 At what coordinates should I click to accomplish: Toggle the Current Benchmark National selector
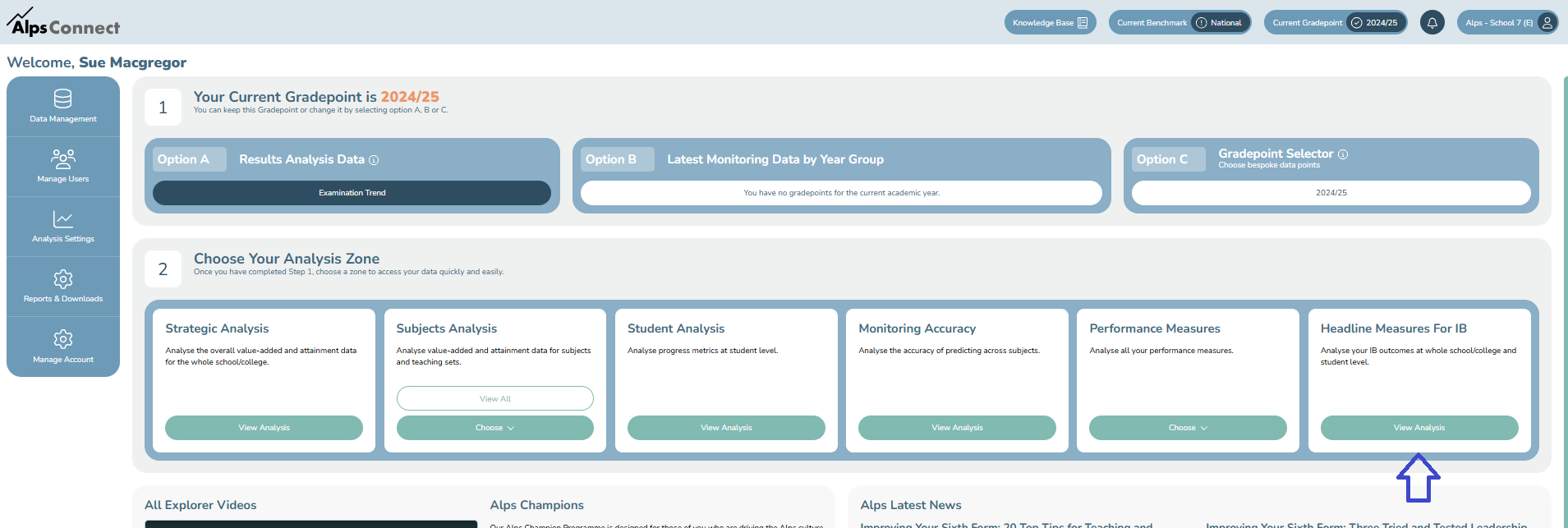[x=1179, y=23]
